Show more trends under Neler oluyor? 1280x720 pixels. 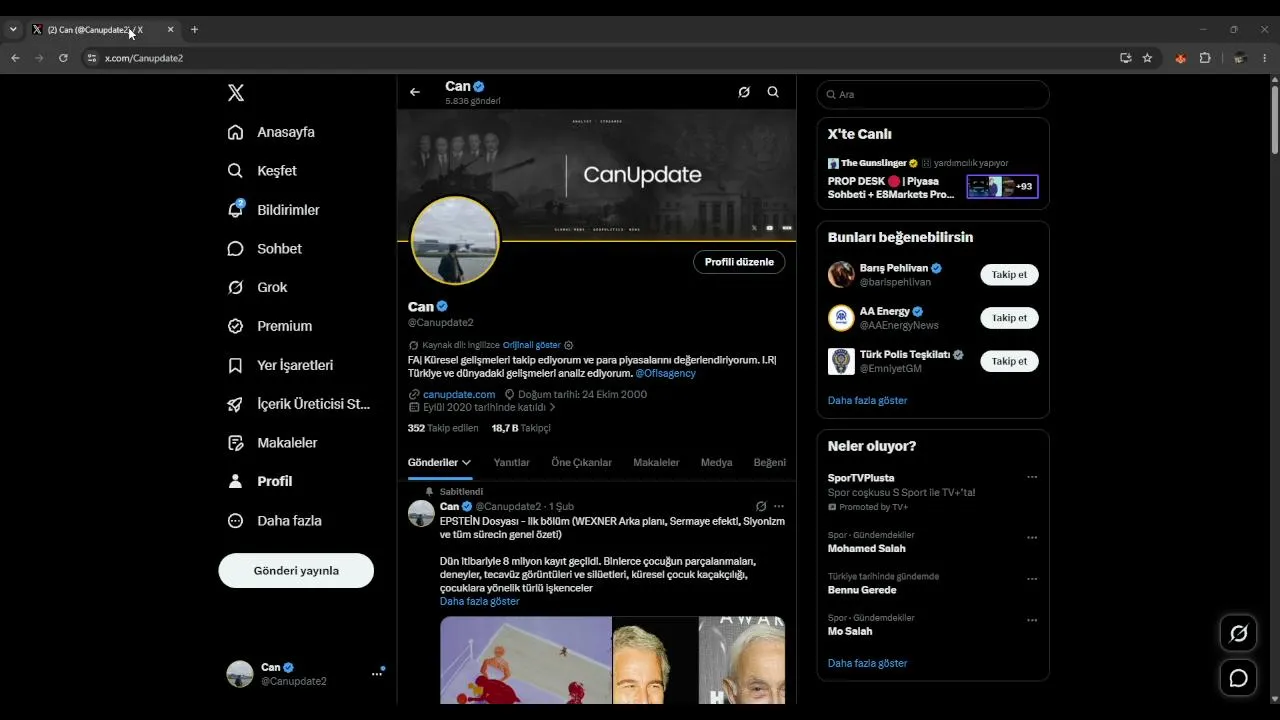868,664
